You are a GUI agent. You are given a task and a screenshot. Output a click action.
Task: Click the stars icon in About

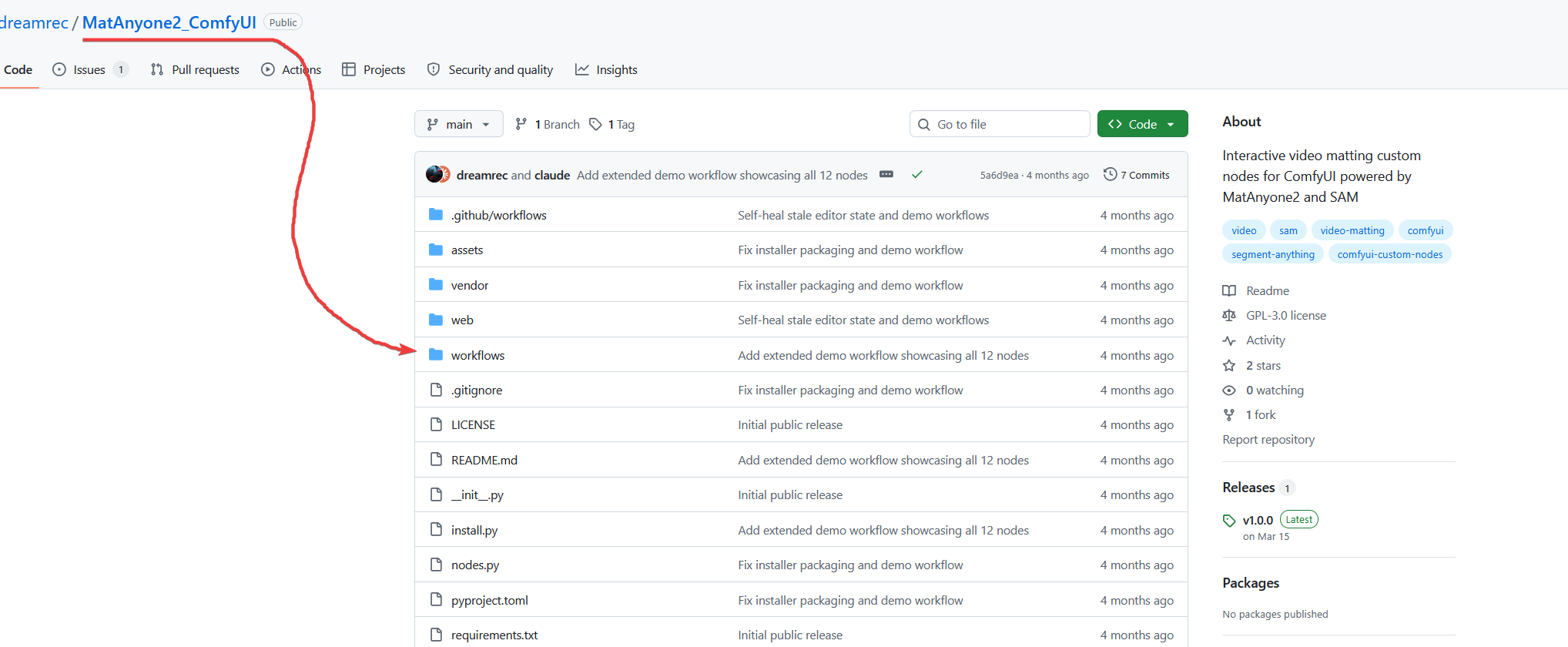point(1229,365)
